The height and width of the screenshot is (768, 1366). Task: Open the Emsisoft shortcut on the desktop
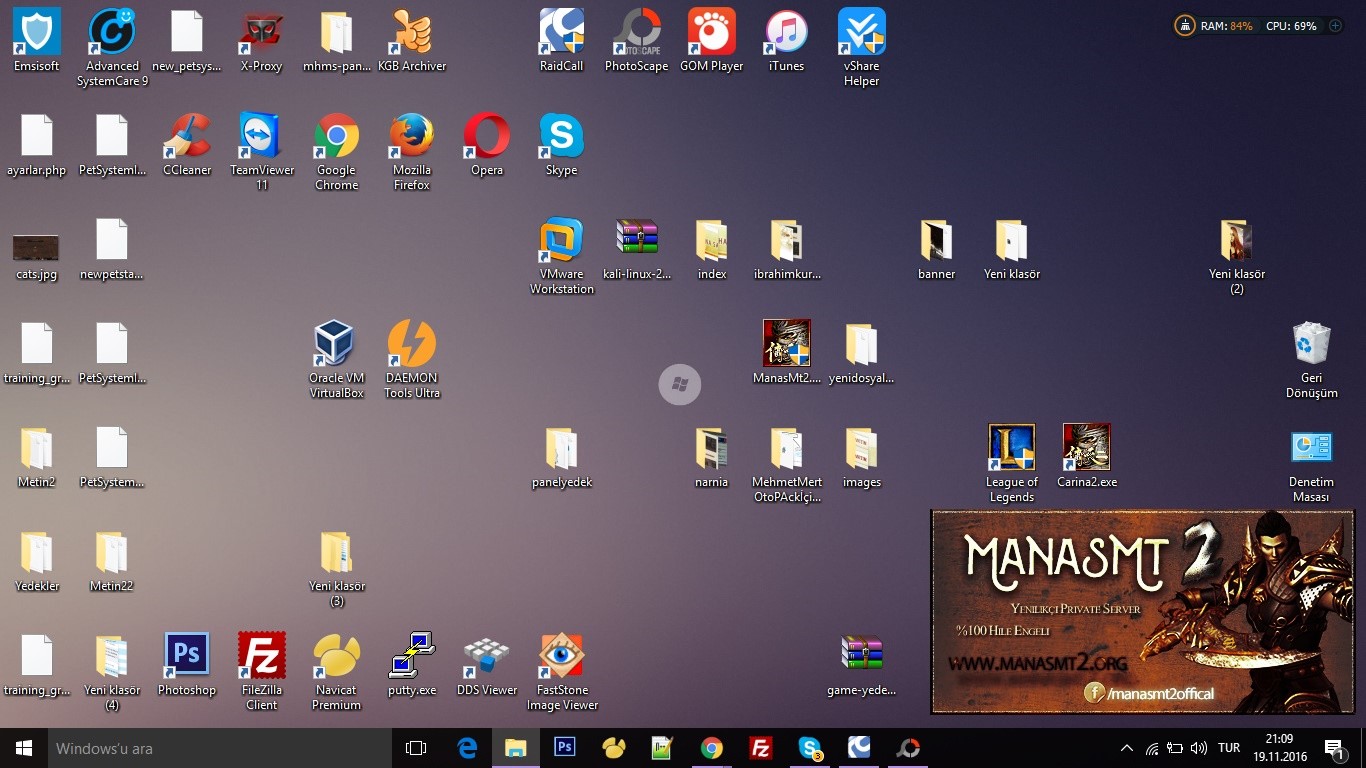37,41
